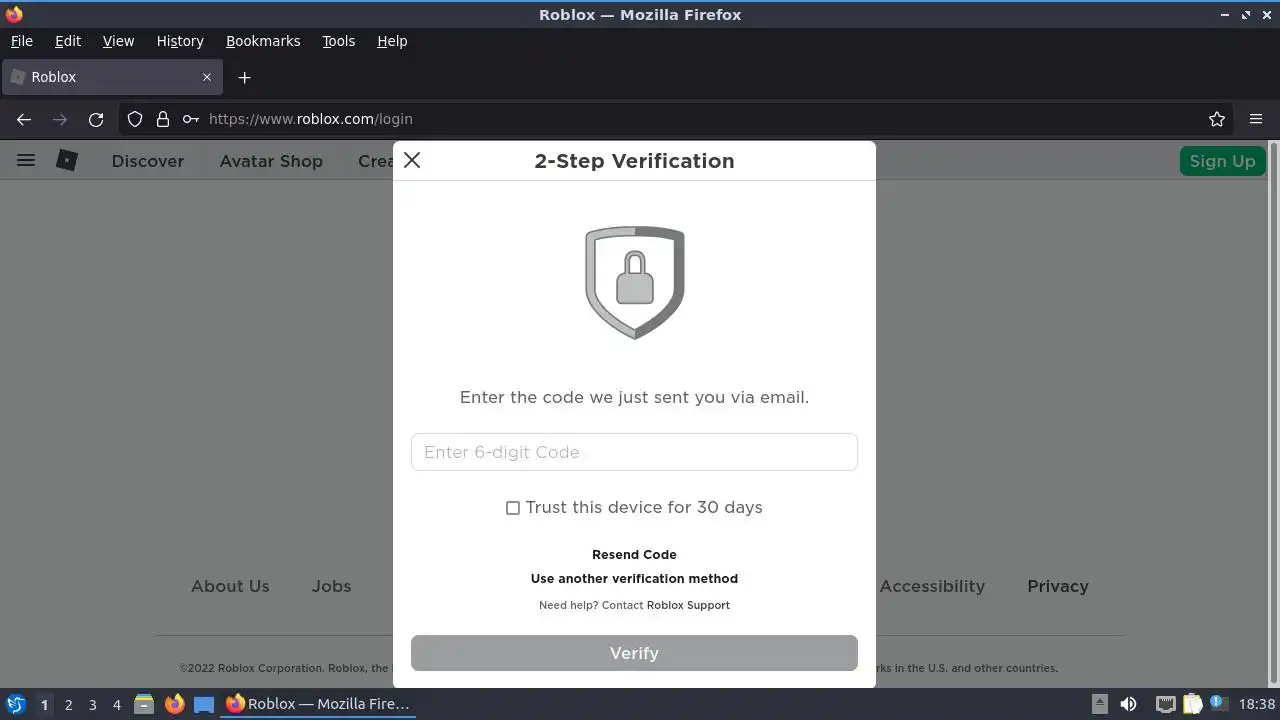Open the Roblox Support link
Screen dimensions: 1280x720
pyautogui.click(x=688, y=605)
